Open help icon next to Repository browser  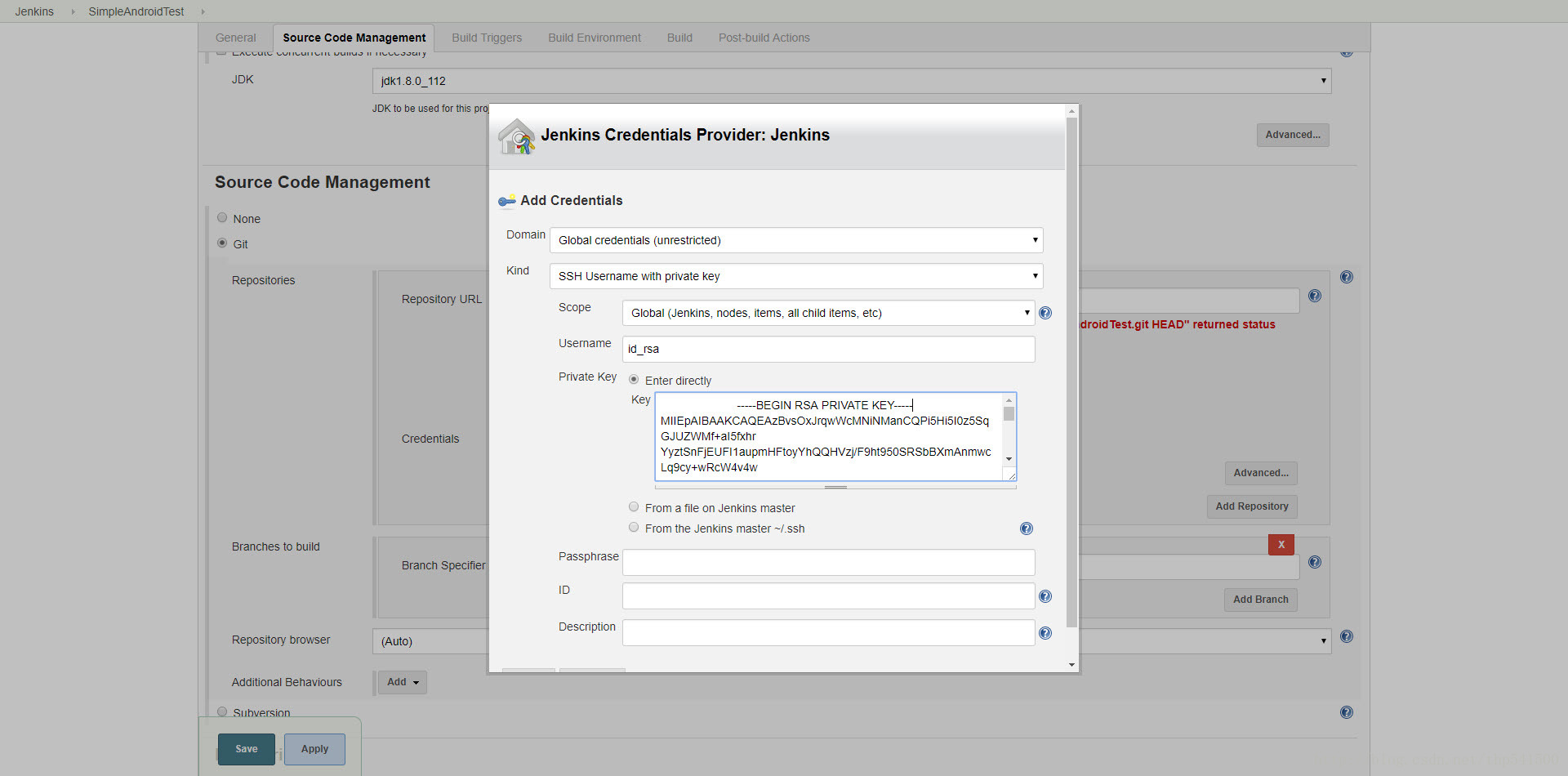click(1347, 636)
